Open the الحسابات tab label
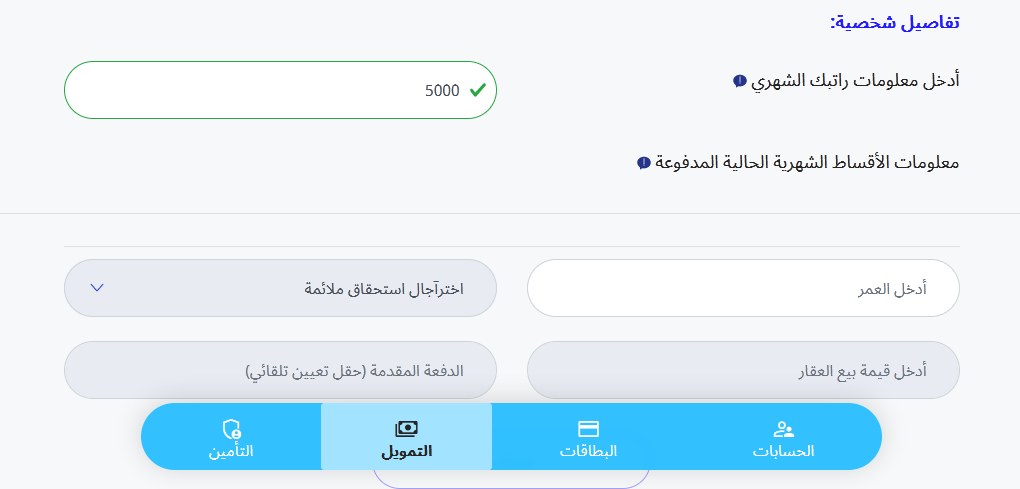Image resolution: width=1020 pixels, height=489 pixels. 784,451
